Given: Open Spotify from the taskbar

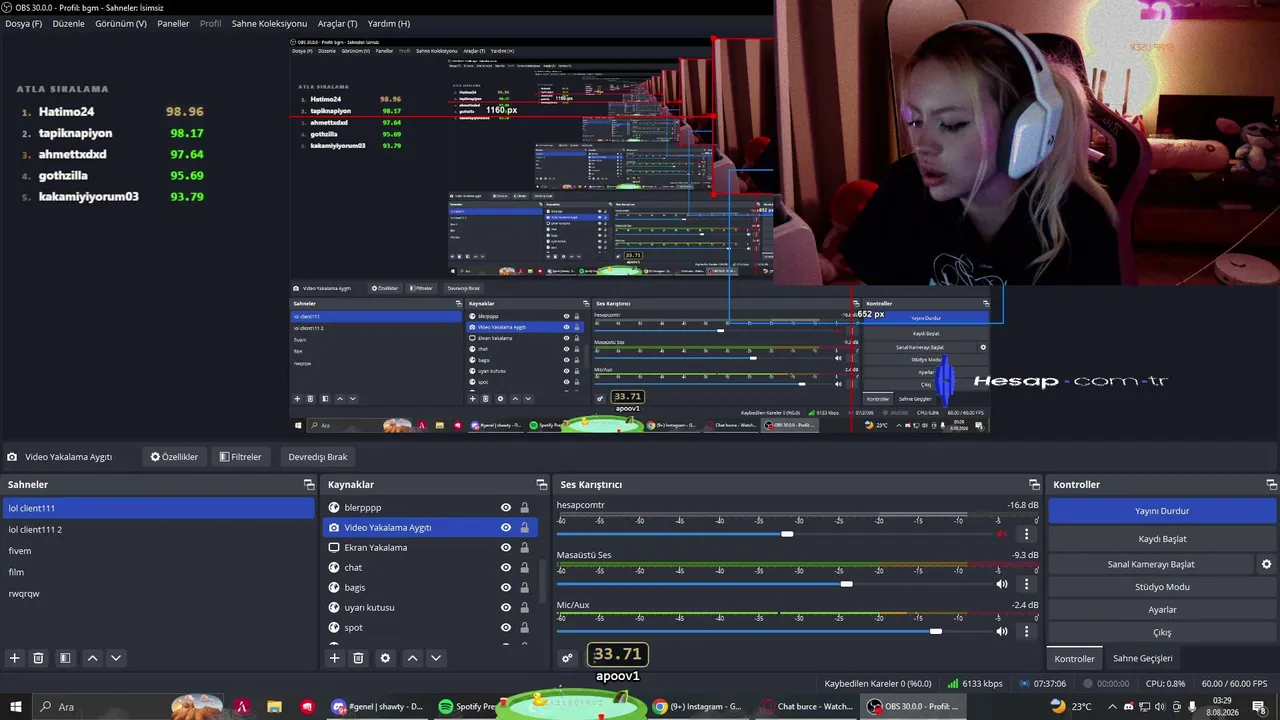Looking at the screenshot, I should coord(468,707).
